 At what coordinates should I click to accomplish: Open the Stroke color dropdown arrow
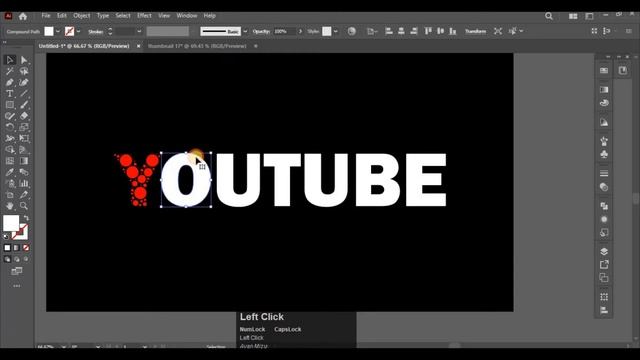coord(78,31)
